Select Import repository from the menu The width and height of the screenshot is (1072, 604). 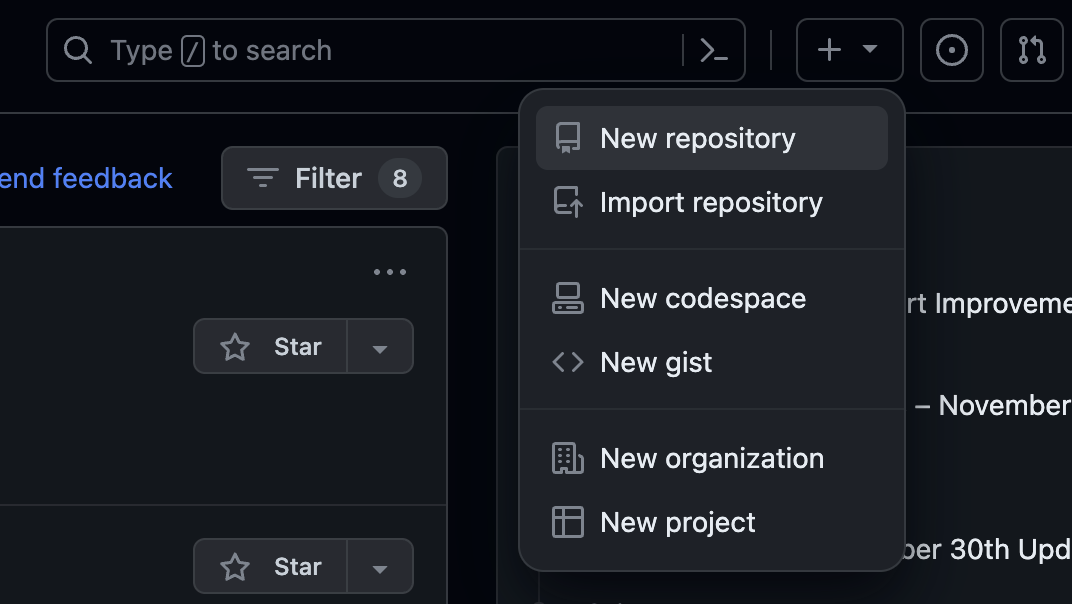pyautogui.click(x=710, y=202)
